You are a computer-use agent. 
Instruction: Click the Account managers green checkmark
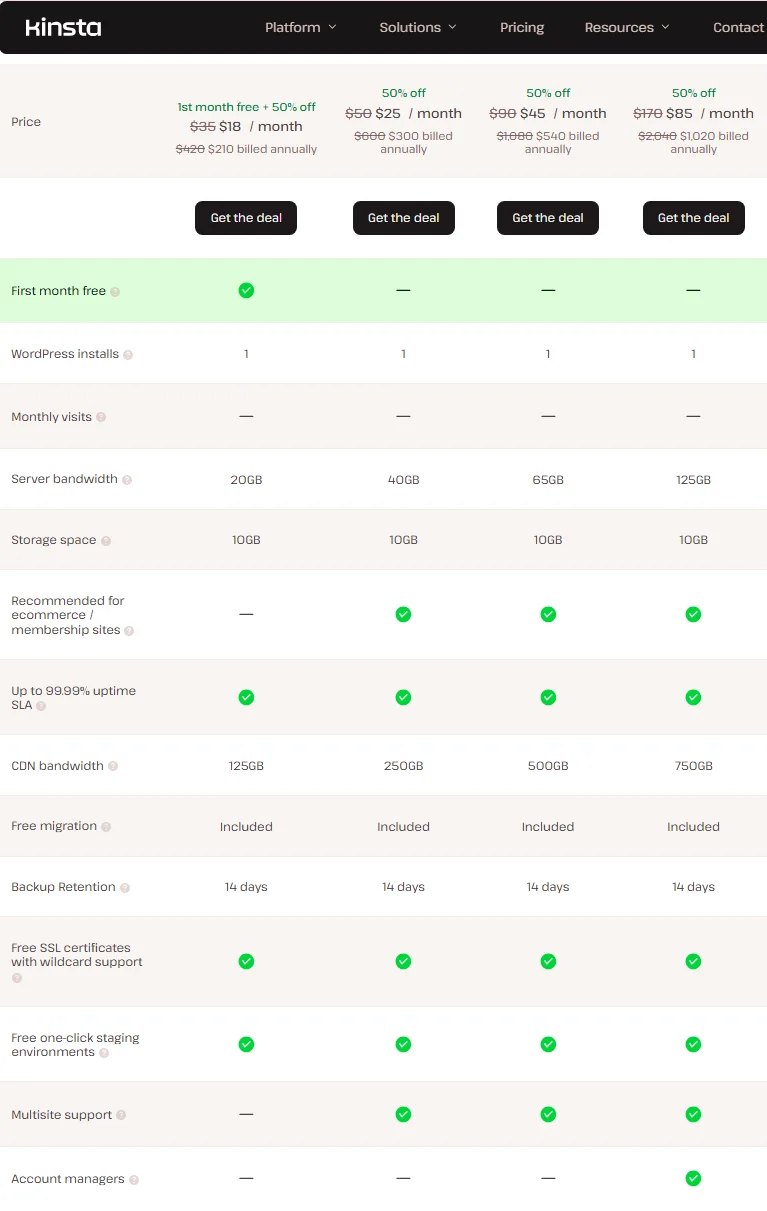[x=693, y=1178]
